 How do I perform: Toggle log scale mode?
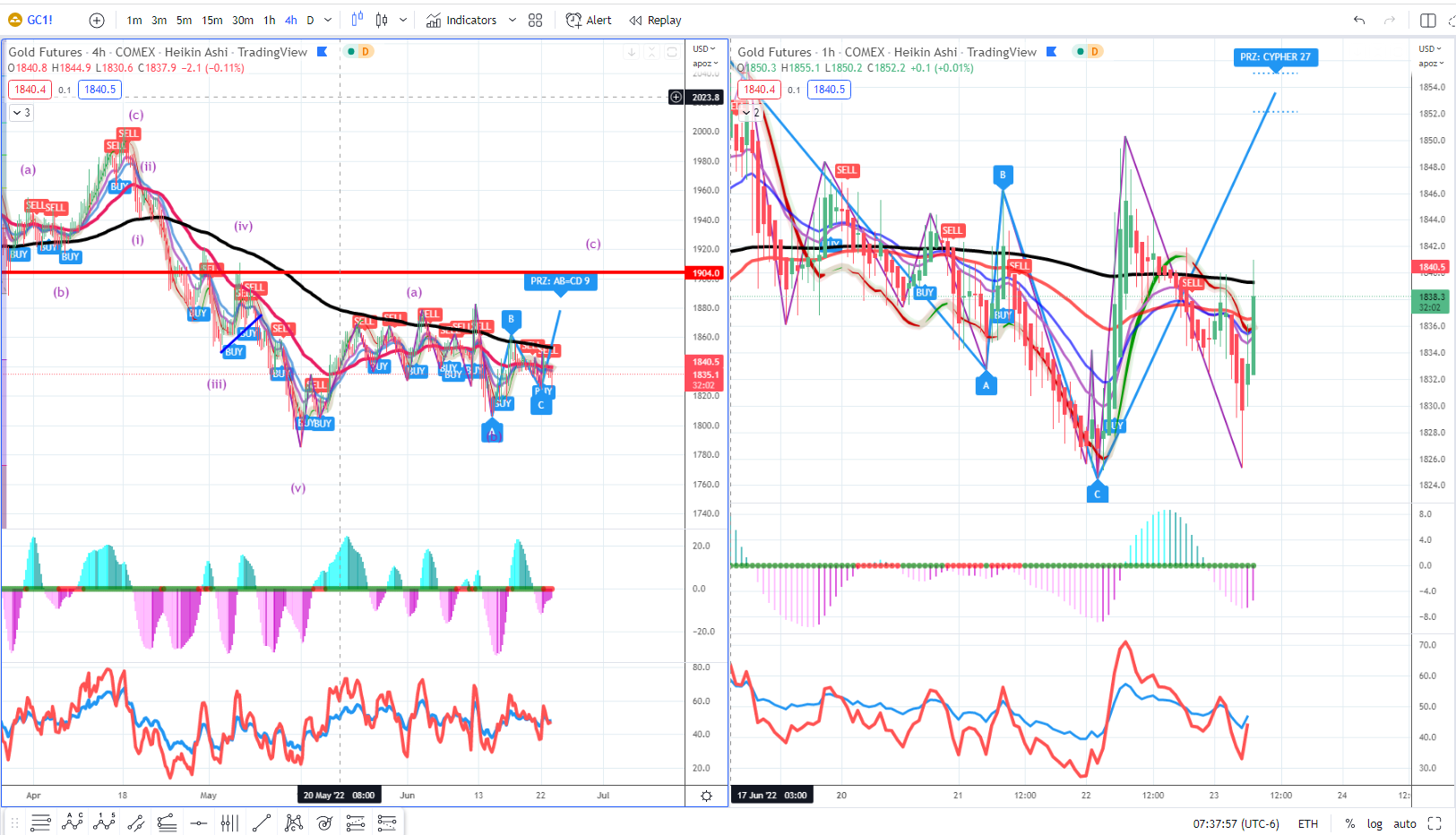point(1374,823)
